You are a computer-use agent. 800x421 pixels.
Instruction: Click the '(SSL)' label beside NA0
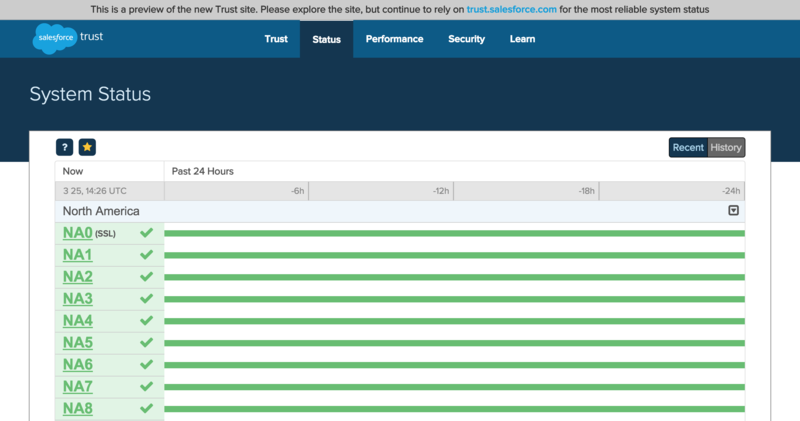click(105, 234)
